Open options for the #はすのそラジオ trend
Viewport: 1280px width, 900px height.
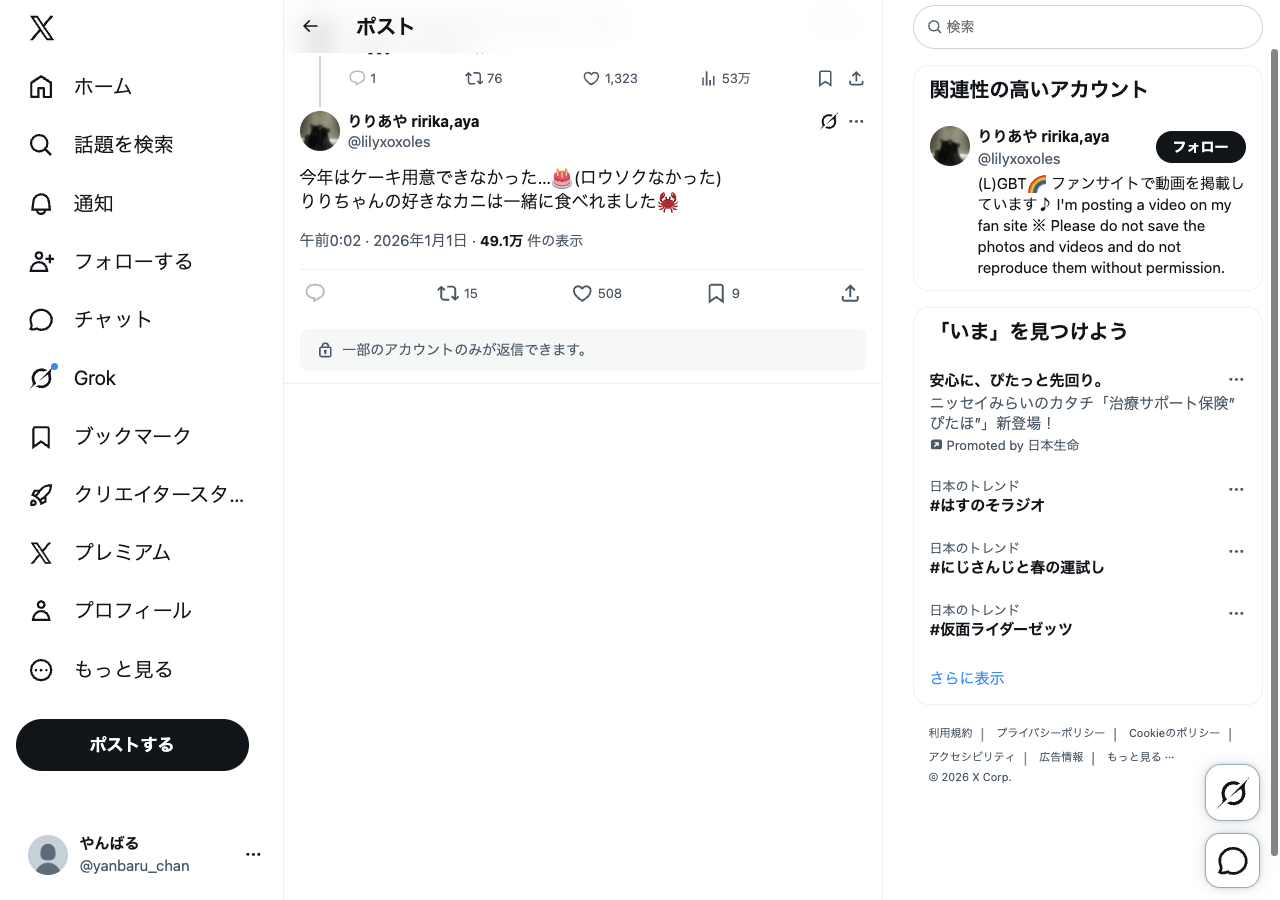pos(1236,490)
